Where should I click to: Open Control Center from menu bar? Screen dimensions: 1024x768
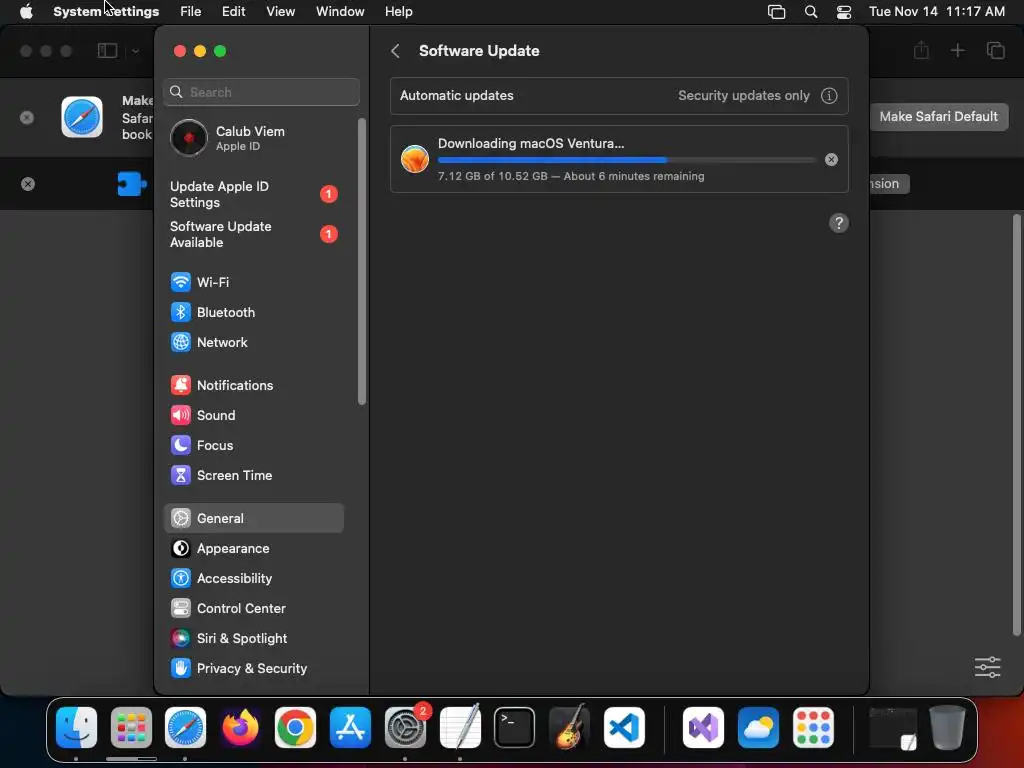844,12
